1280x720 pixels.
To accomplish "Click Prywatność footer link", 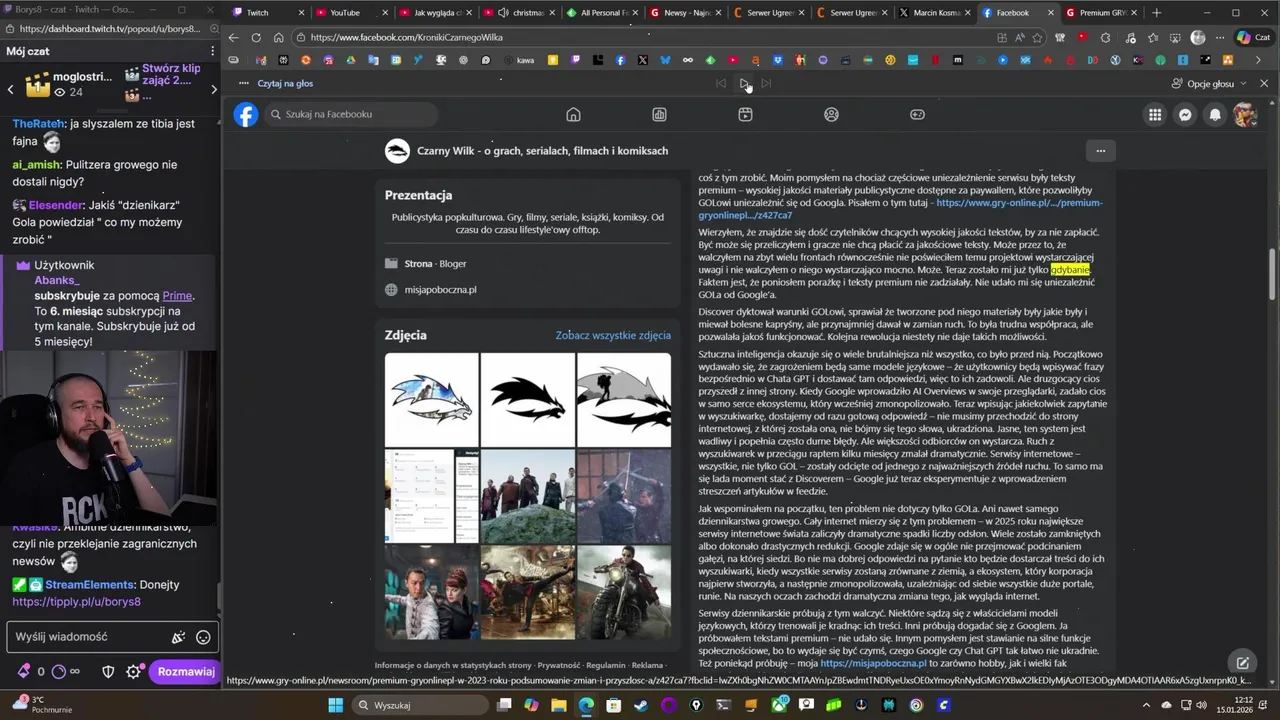I will [558, 665].
